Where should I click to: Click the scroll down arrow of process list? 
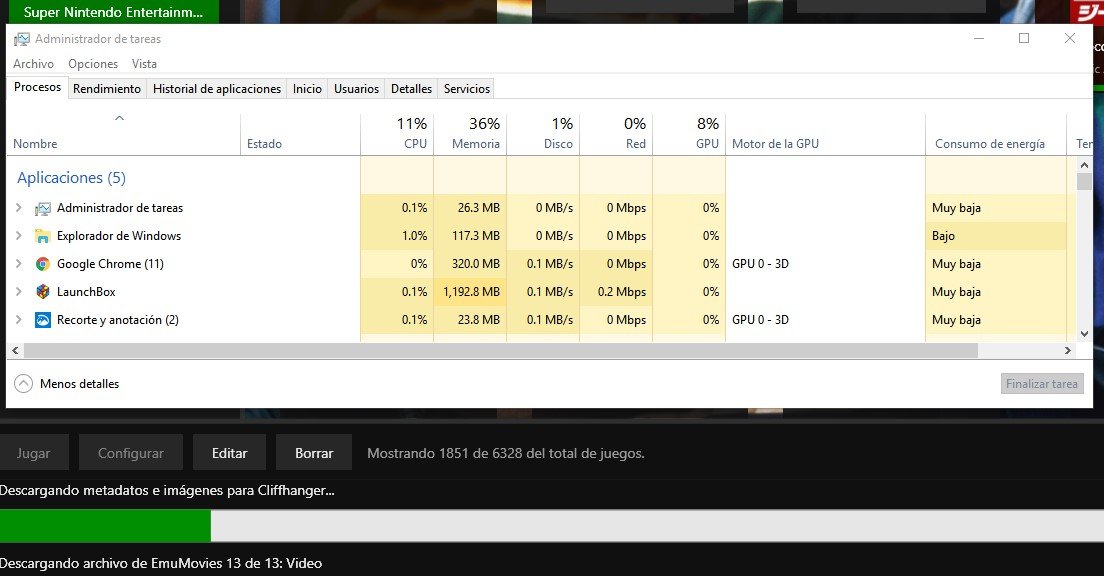[1084, 334]
